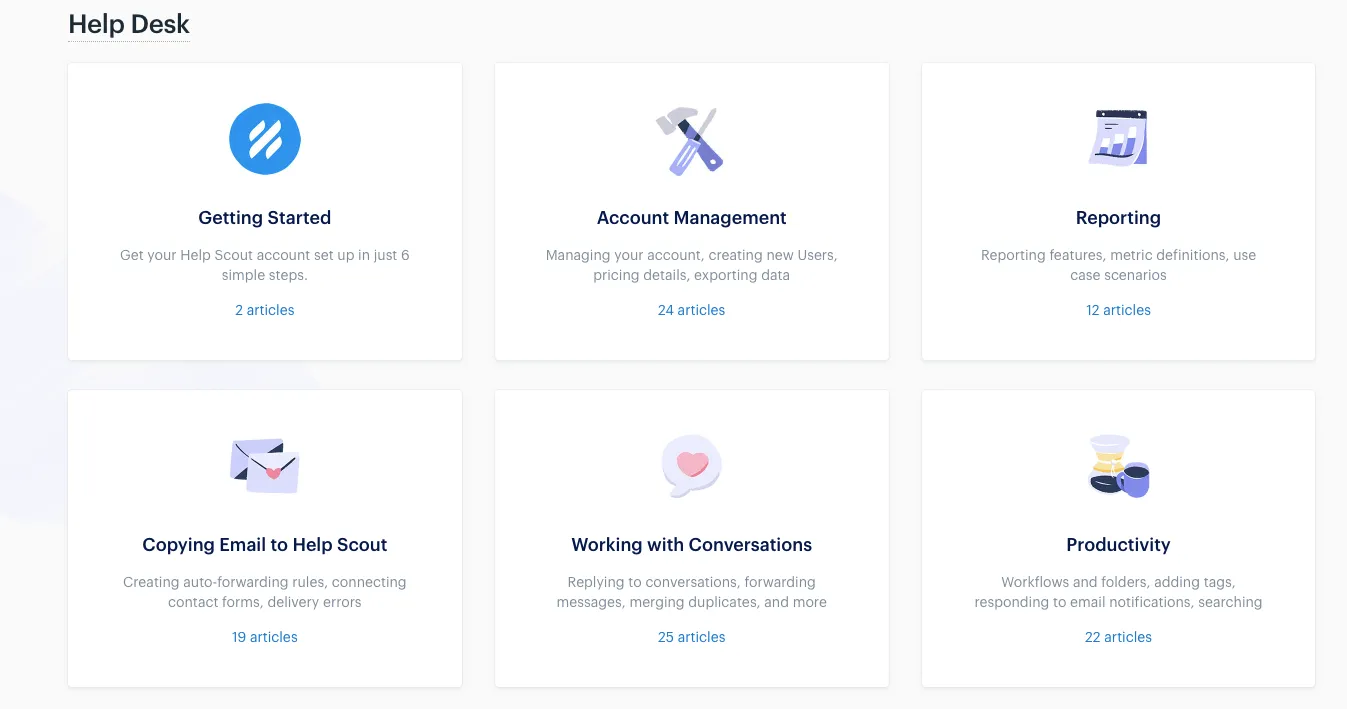Click the Help Desk section heading
Image resolution: width=1347 pixels, height=709 pixels.
[129, 25]
